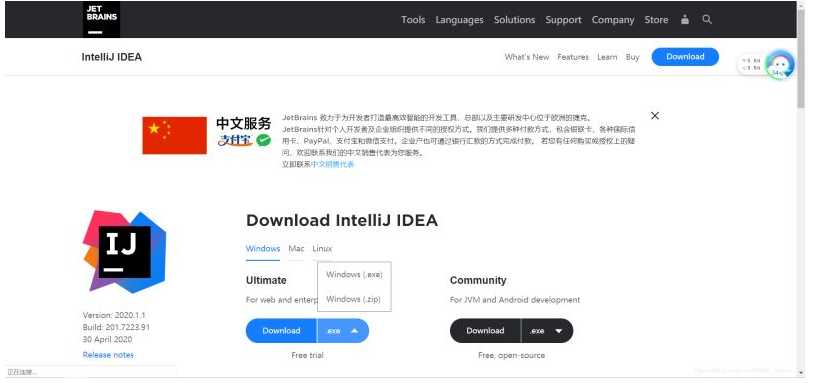The height and width of the screenshot is (383, 818).
Task: Click For JVM and Android development text
Action: [x=515, y=300]
